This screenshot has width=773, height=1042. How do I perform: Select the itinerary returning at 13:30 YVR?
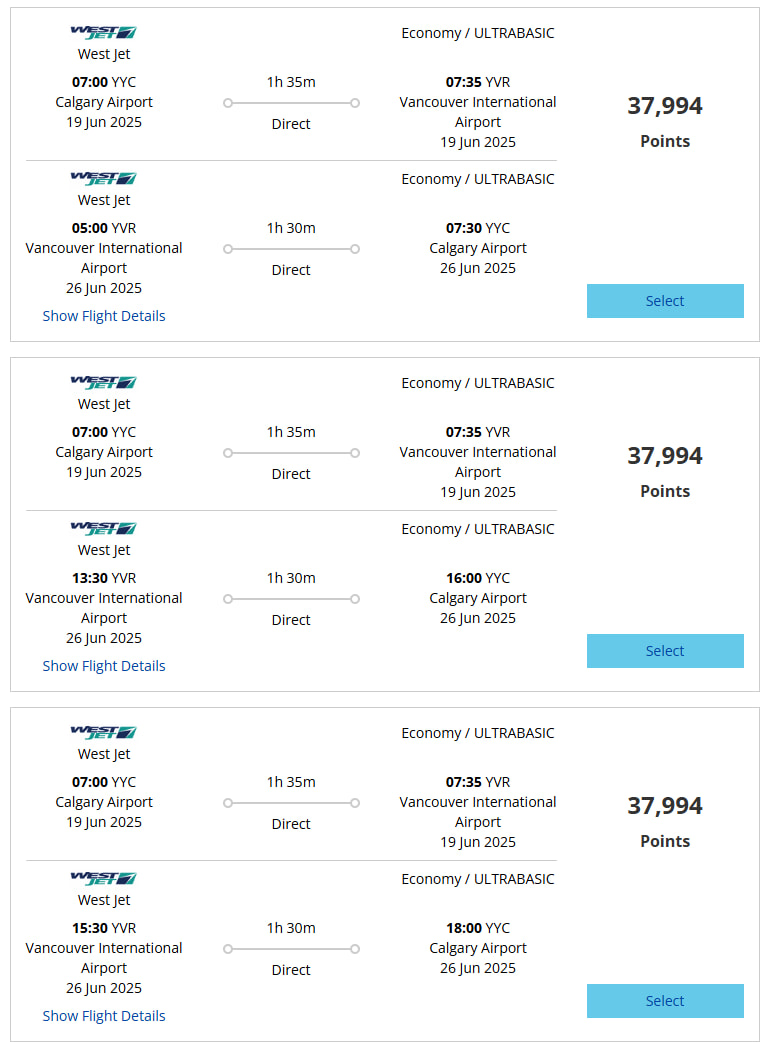click(x=665, y=651)
